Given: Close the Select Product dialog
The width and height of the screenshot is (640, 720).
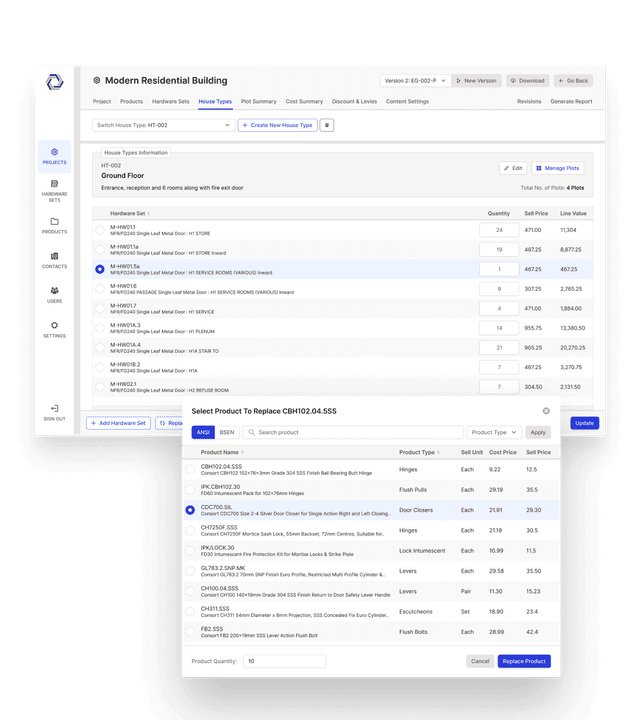Looking at the screenshot, I should coord(546,411).
